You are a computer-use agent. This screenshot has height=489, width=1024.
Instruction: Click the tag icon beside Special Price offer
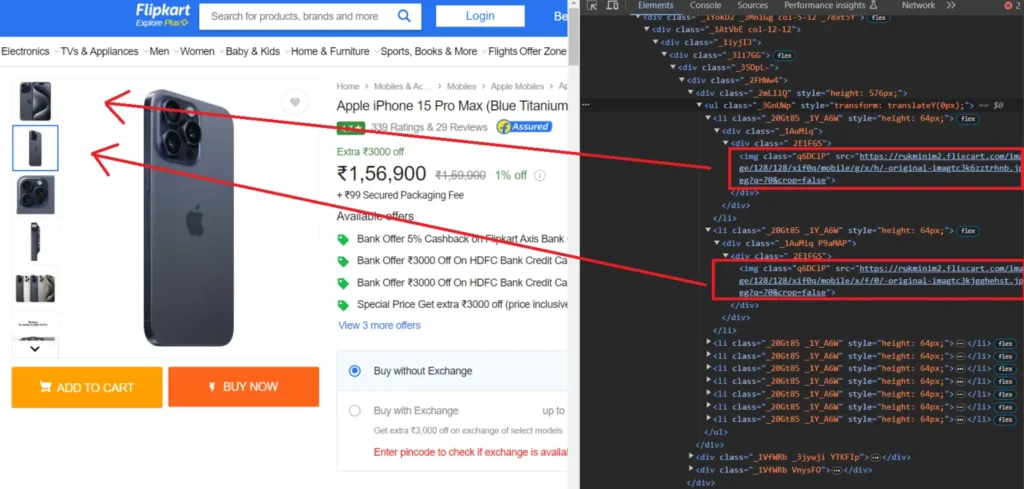343,305
